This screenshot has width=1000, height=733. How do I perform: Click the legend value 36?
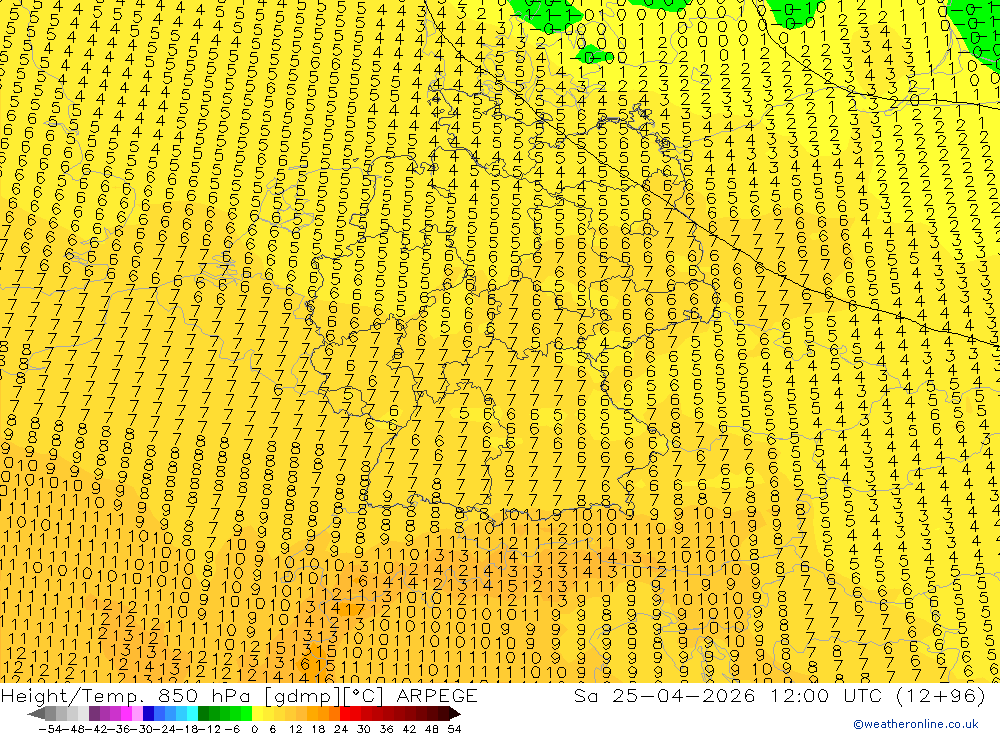pos(386,729)
